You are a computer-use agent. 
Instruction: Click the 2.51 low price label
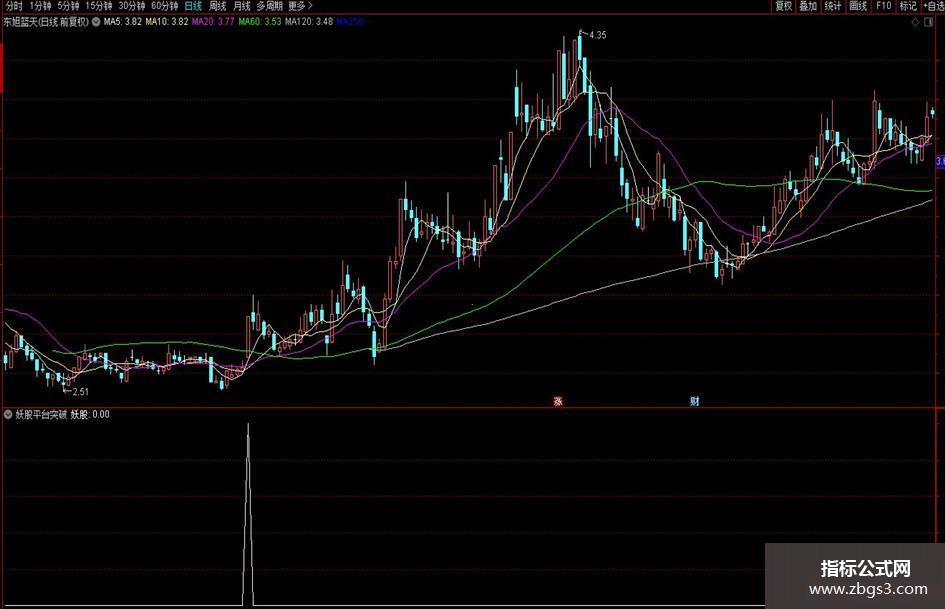80,391
